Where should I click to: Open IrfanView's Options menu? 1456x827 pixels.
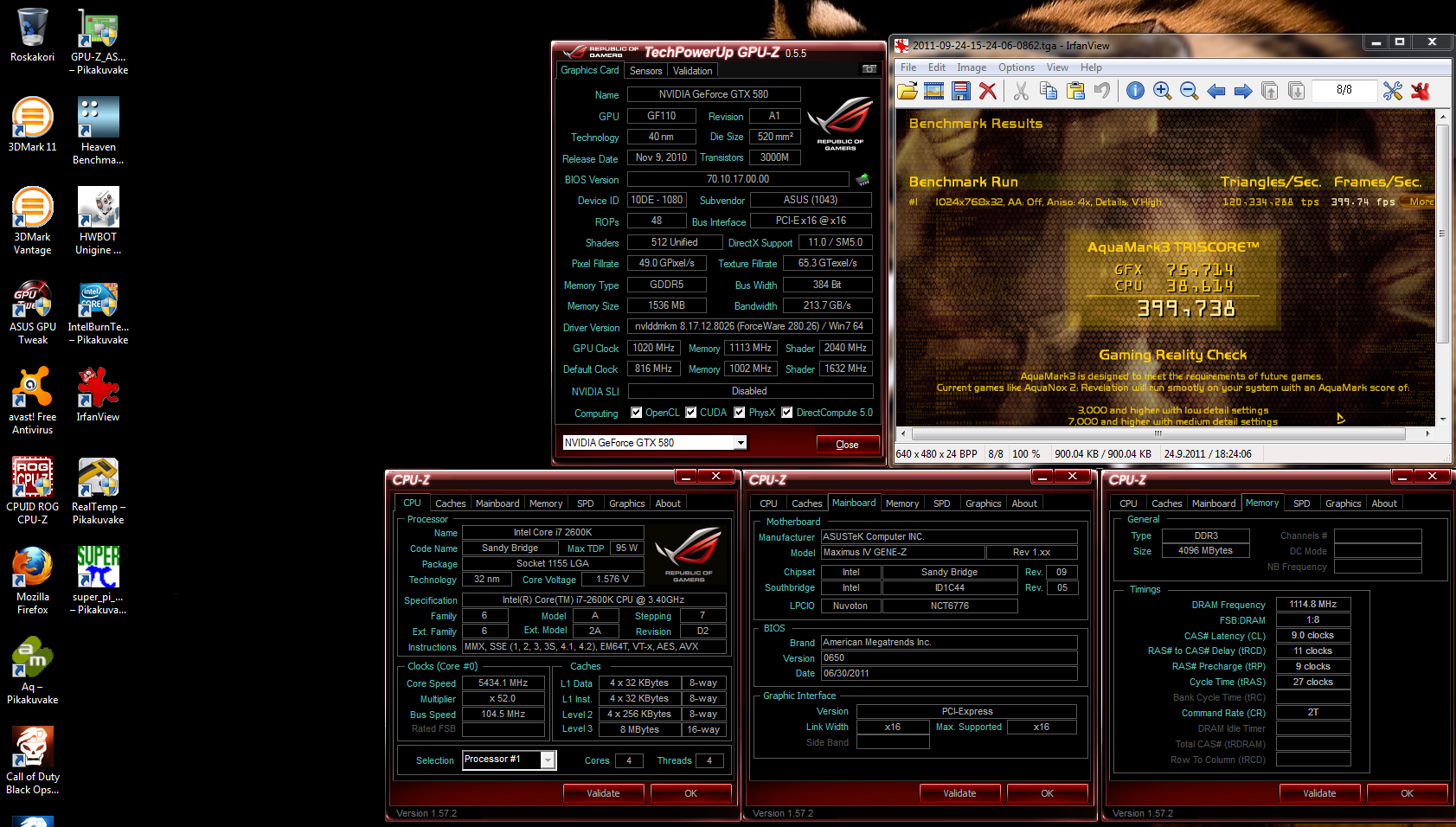pyautogui.click(x=1017, y=67)
